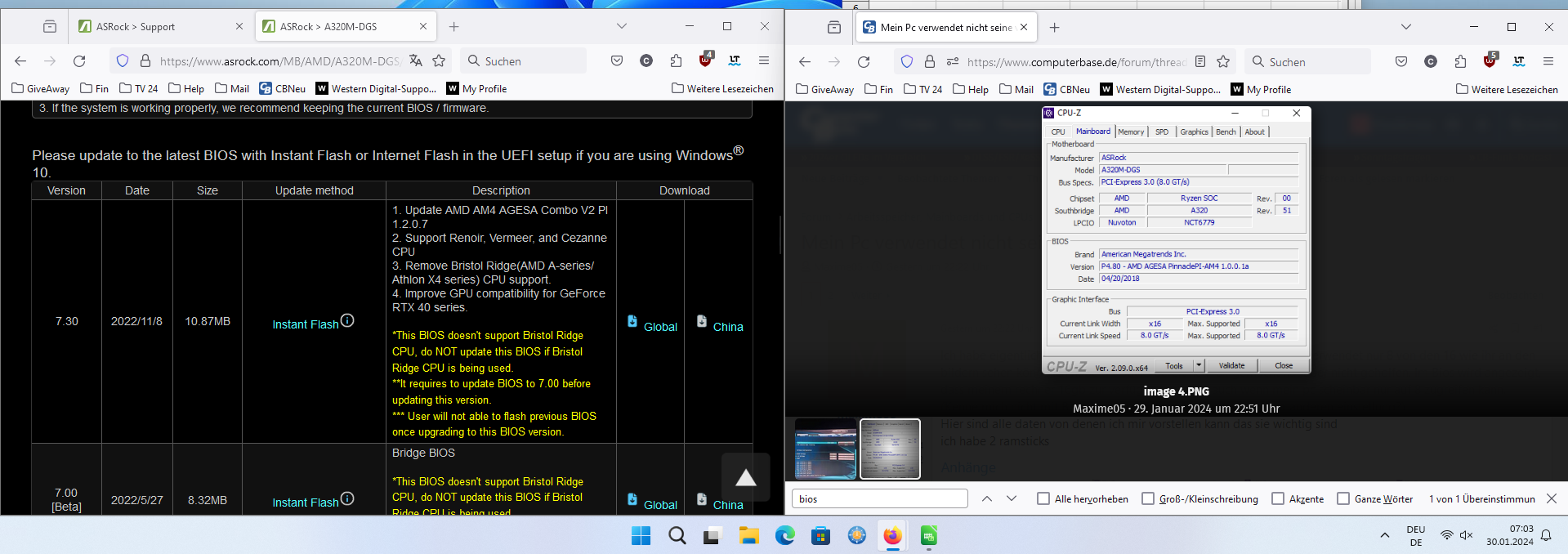Open My Profile bookmark in right browser
Screen dimensions: 1568x554
tap(1262, 89)
